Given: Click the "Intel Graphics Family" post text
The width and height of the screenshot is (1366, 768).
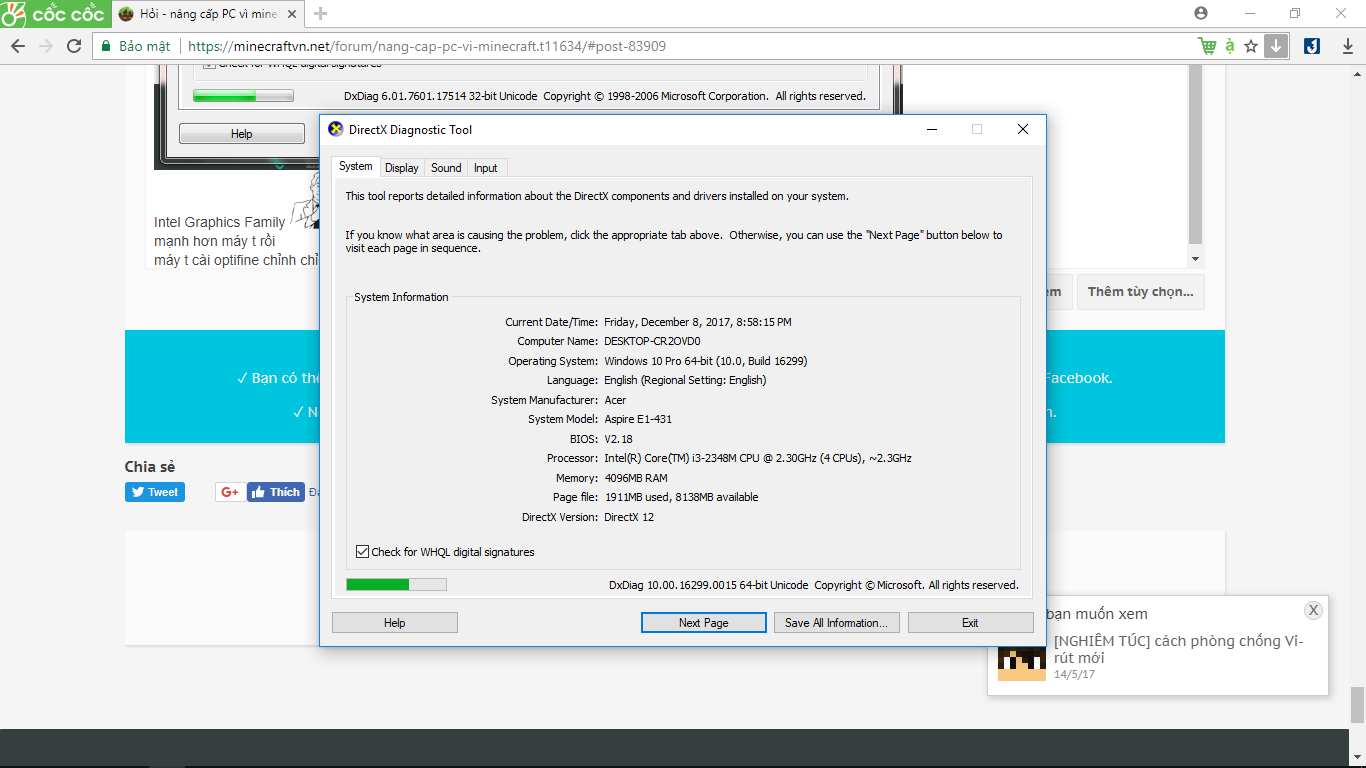Looking at the screenshot, I should (x=219, y=222).
